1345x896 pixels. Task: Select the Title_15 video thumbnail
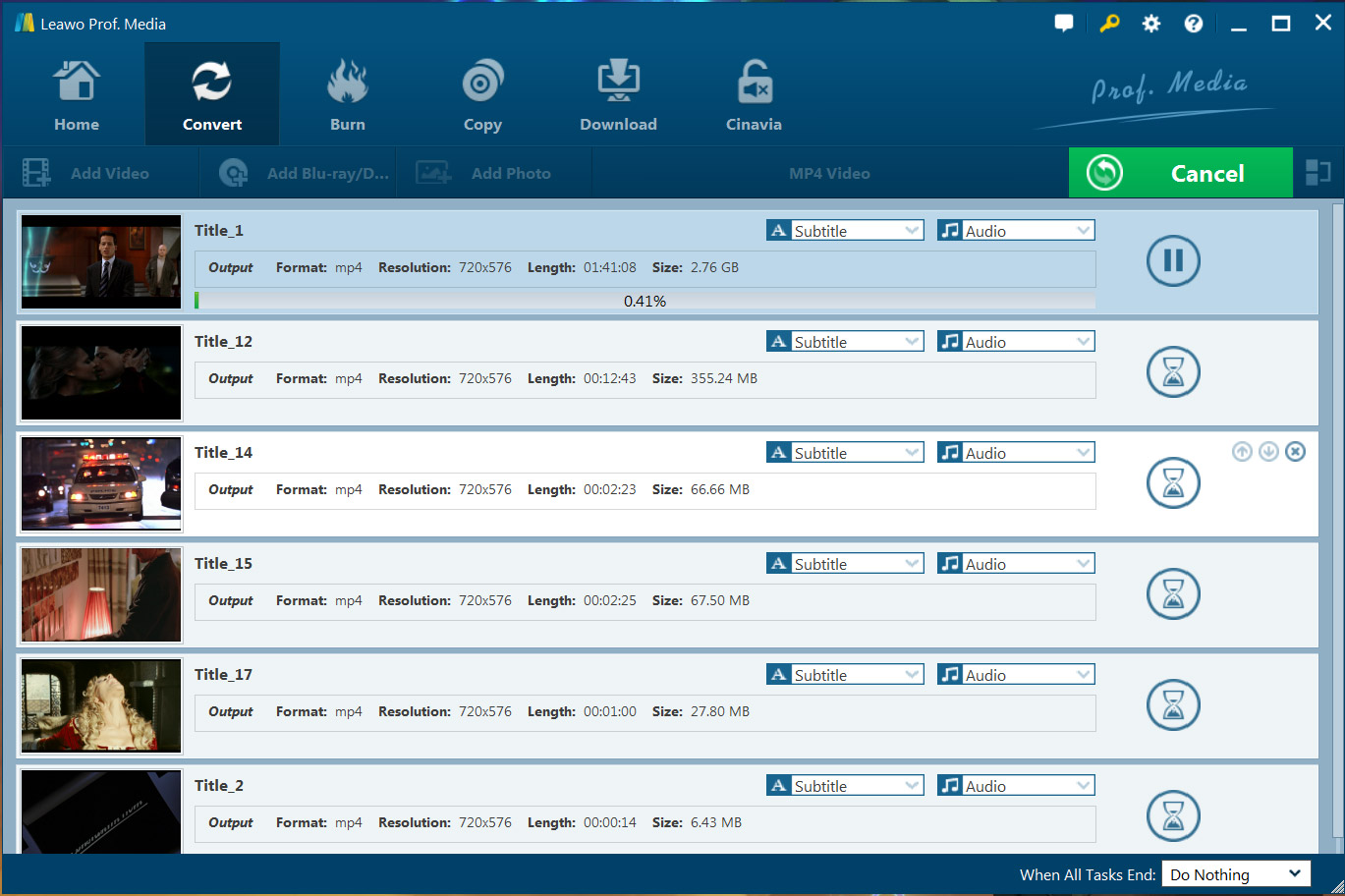point(101,594)
